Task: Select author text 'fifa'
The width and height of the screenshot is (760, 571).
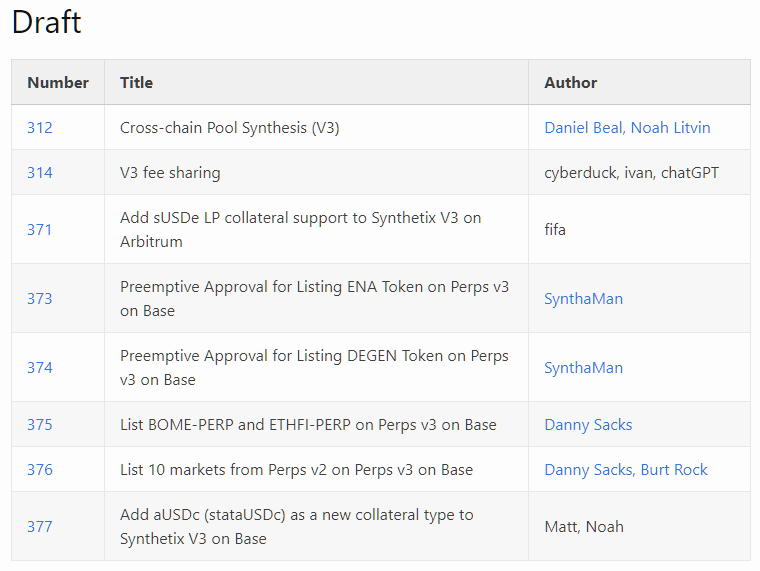Action: (555, 229)
